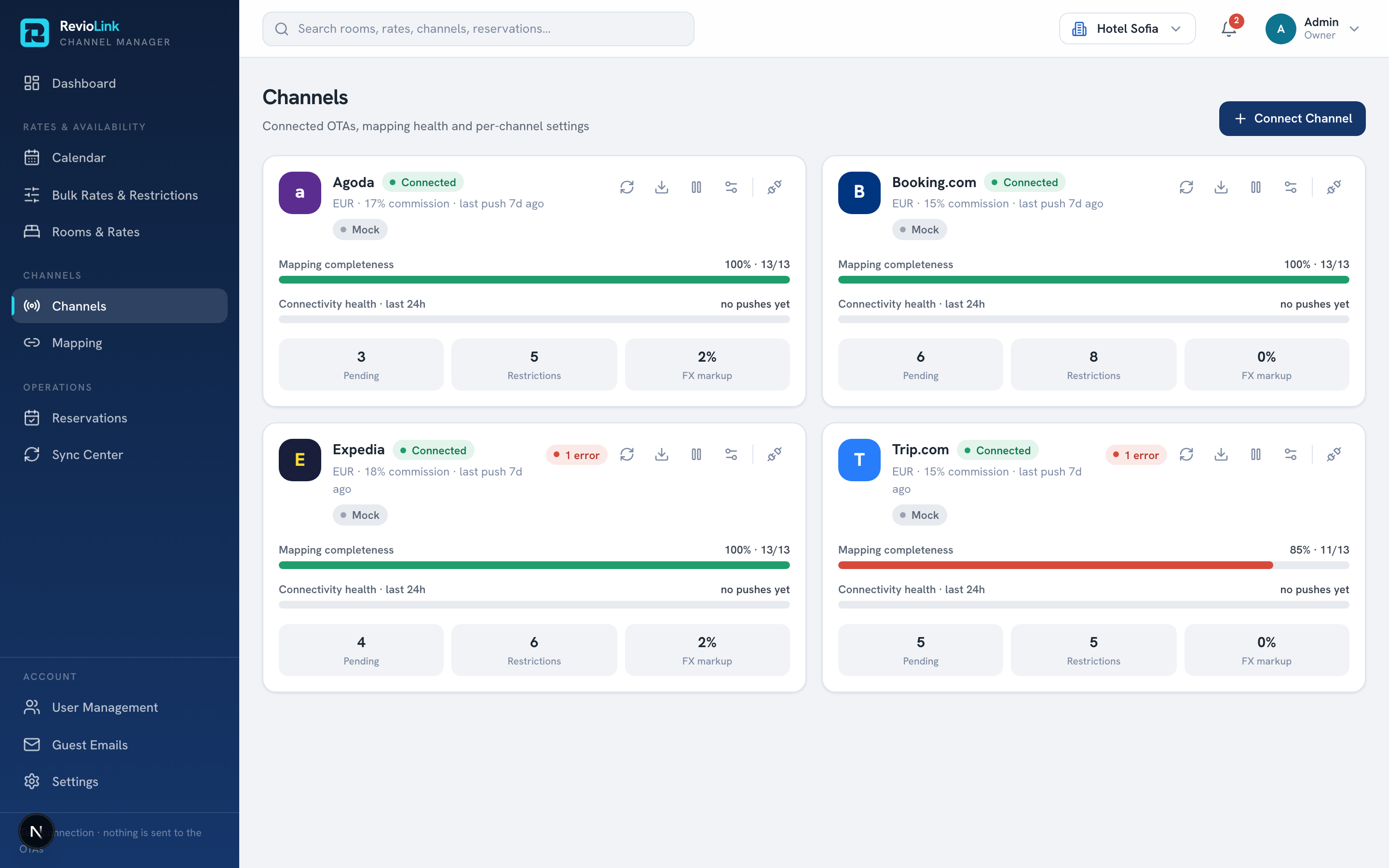The width and height of the screenshot is (1389, 868).
Task: Click Booking.com mapping completeness bar
Action: point(1093,280)
